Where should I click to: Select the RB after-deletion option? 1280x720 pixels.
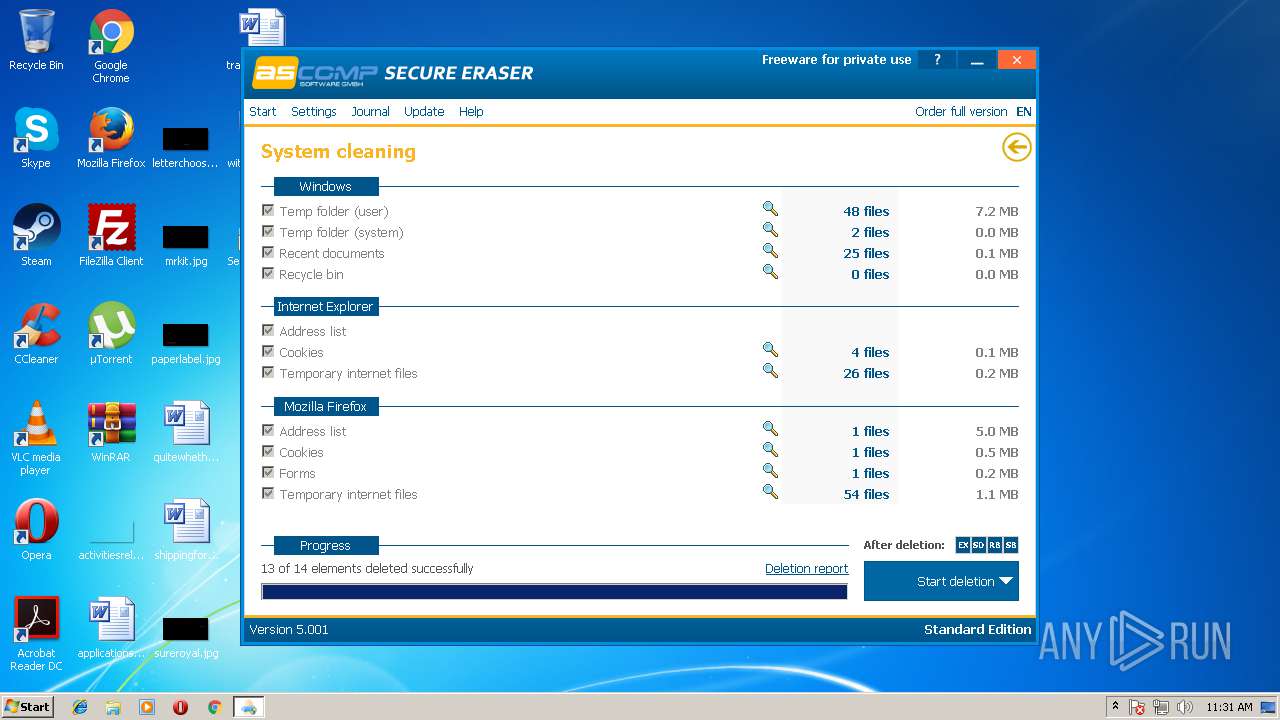pos(995,545)
